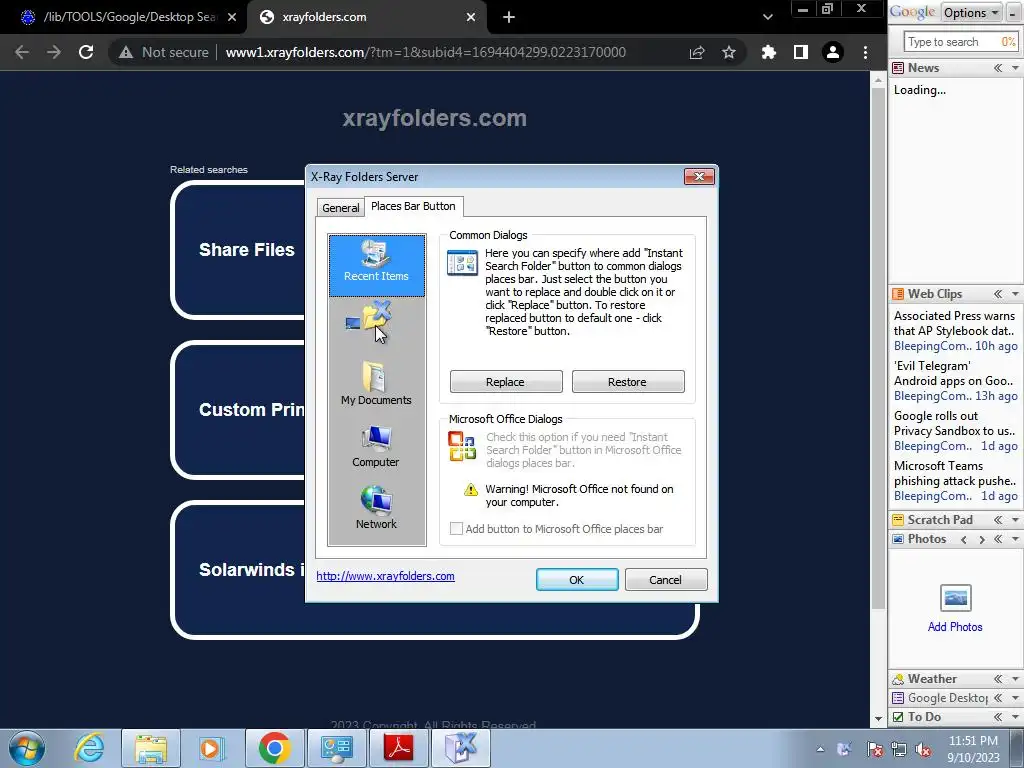Select the Recent Items places bar button
The width and height of the screenshot is (1024, 768).
[377, 266]
